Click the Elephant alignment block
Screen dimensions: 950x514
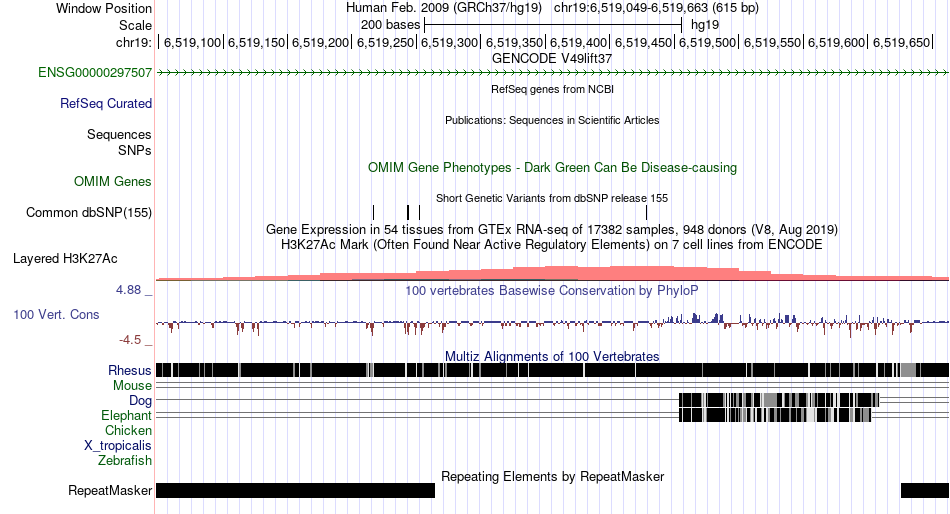click(x=775, y=415)
